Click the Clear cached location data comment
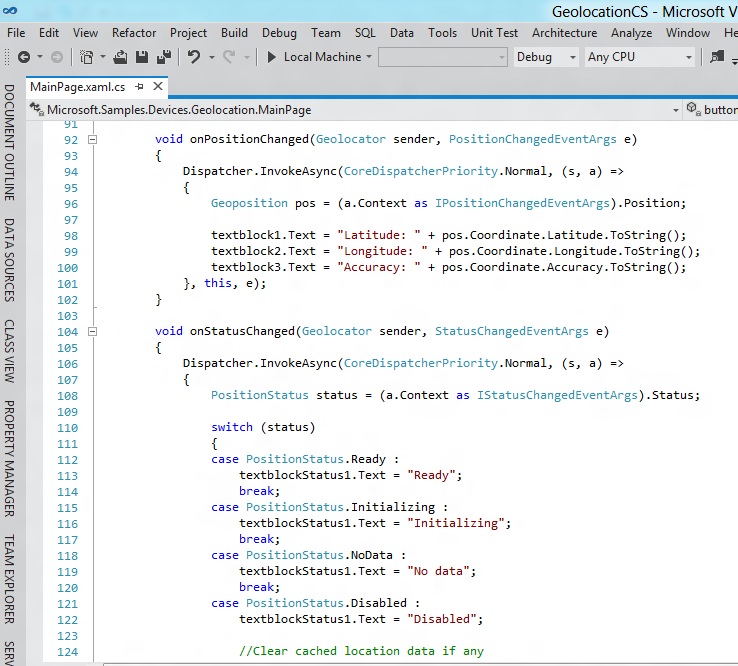738x666 pixels. point(361,651)
